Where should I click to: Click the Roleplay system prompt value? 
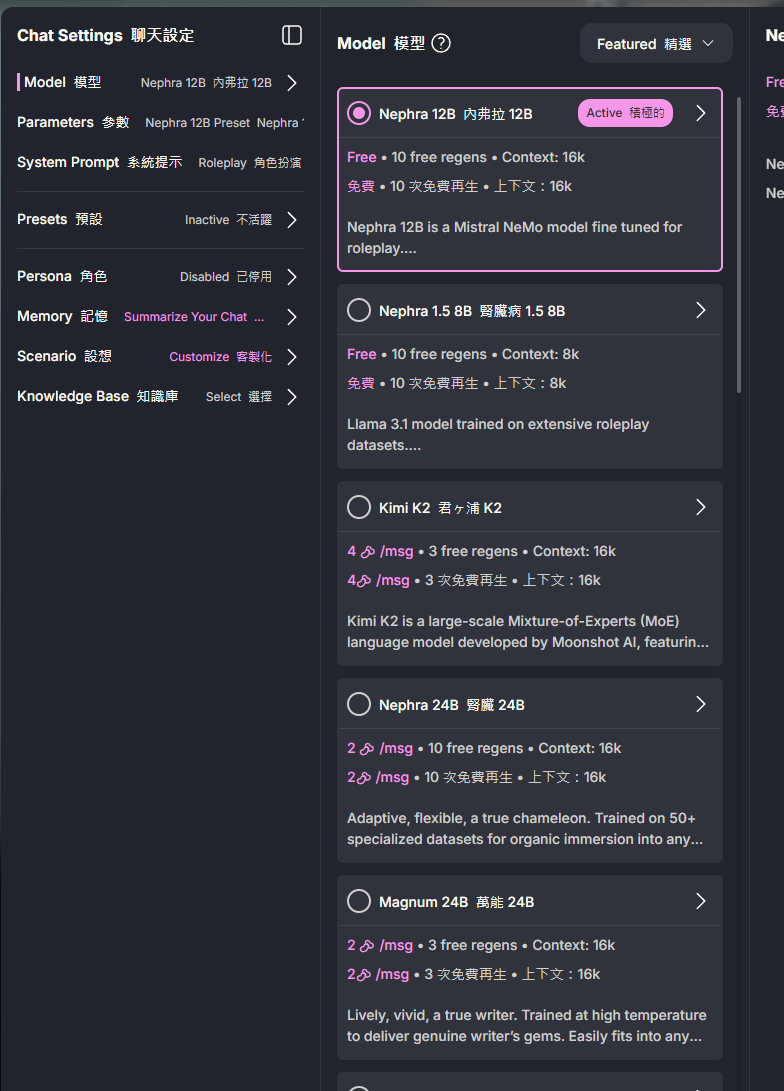pos(250,163)
